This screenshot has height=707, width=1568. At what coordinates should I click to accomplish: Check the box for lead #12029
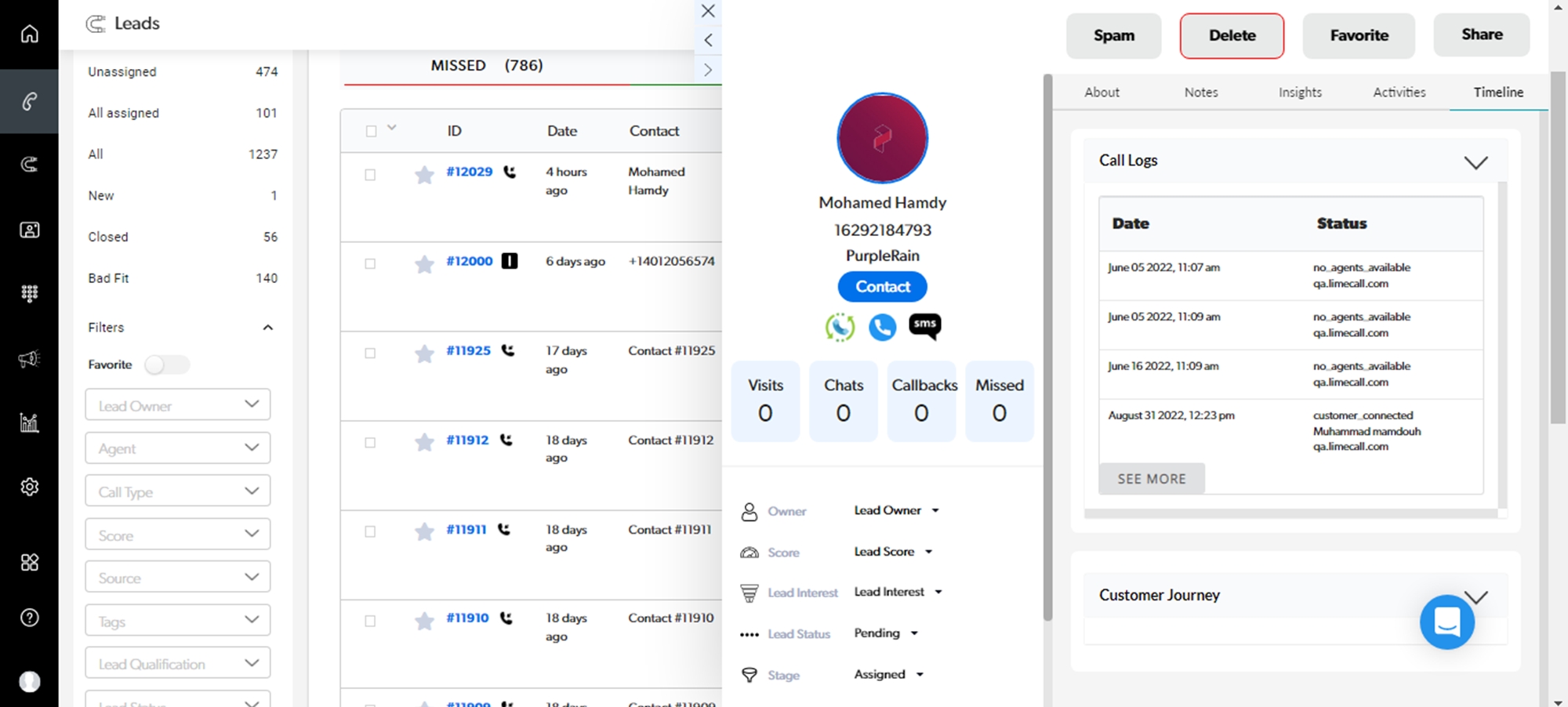[370, 175]
